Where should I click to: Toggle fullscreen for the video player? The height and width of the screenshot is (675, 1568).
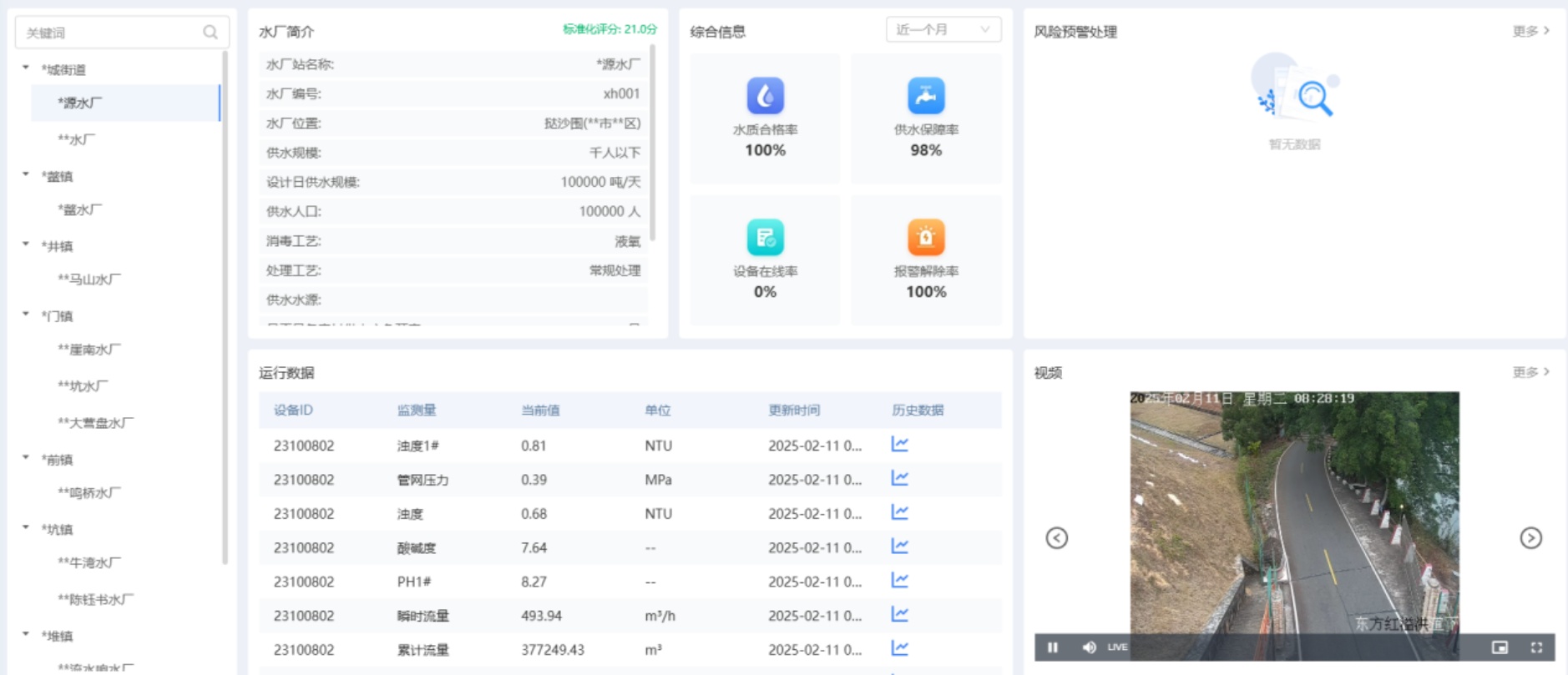(x=1536, y=647)
